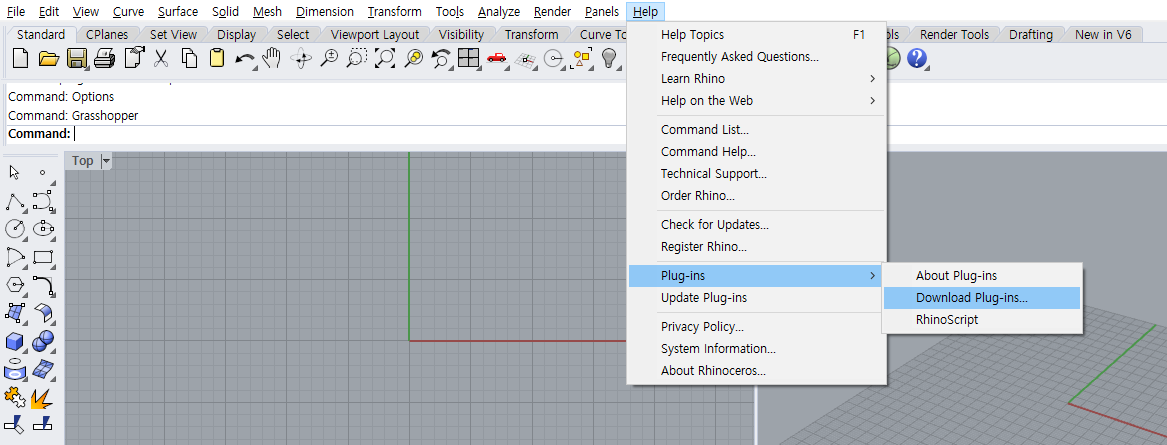This screenshot has height=445, width=1167.
Task: Select Update Plug-ins menu entry
Action: (x=756, y=298)
